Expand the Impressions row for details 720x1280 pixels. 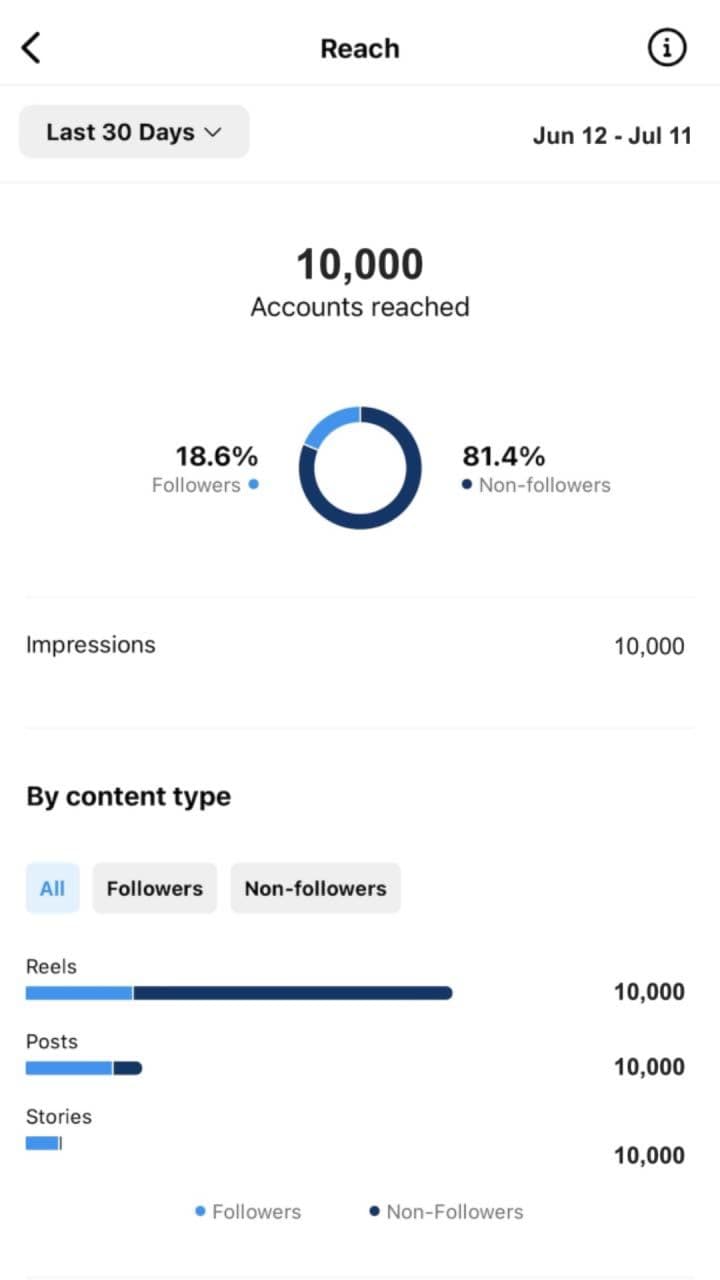360,645
